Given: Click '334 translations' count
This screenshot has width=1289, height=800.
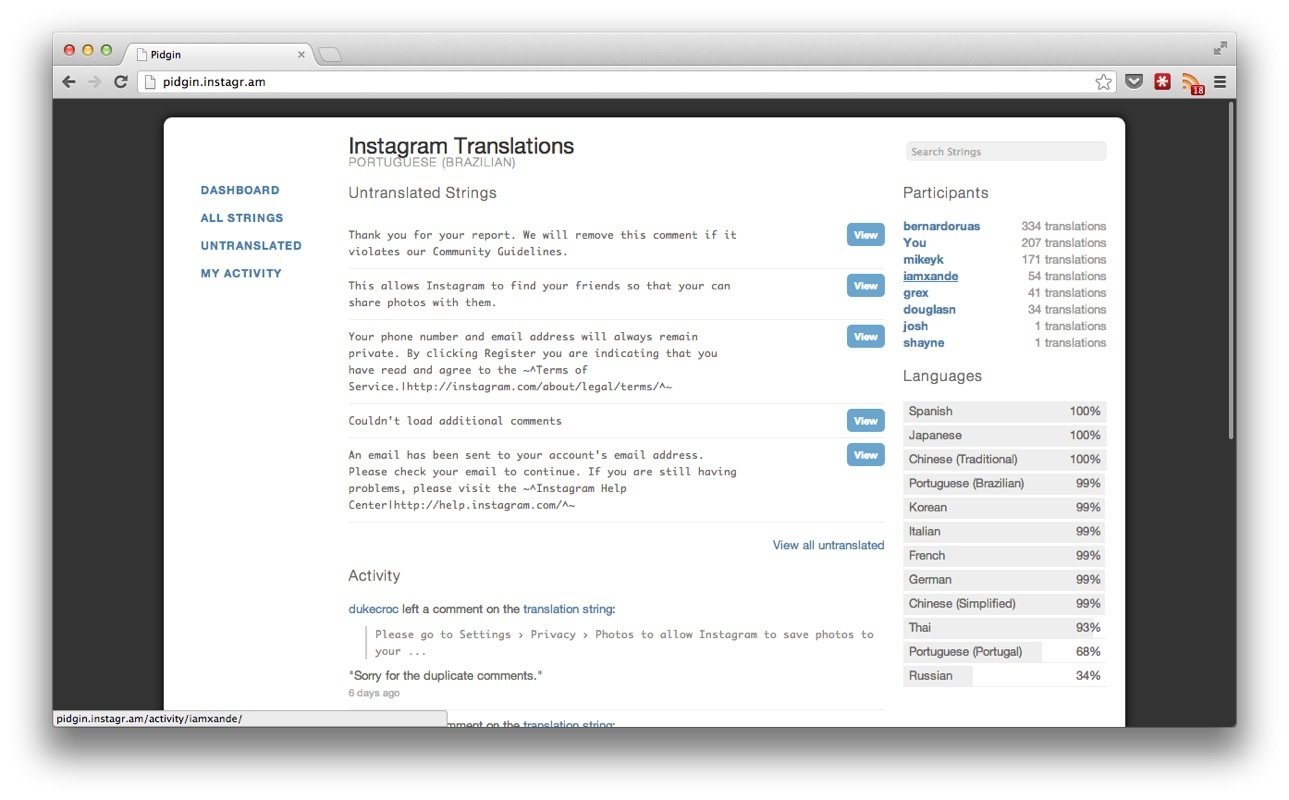Looking at the screenshot, I should 1064,226.
